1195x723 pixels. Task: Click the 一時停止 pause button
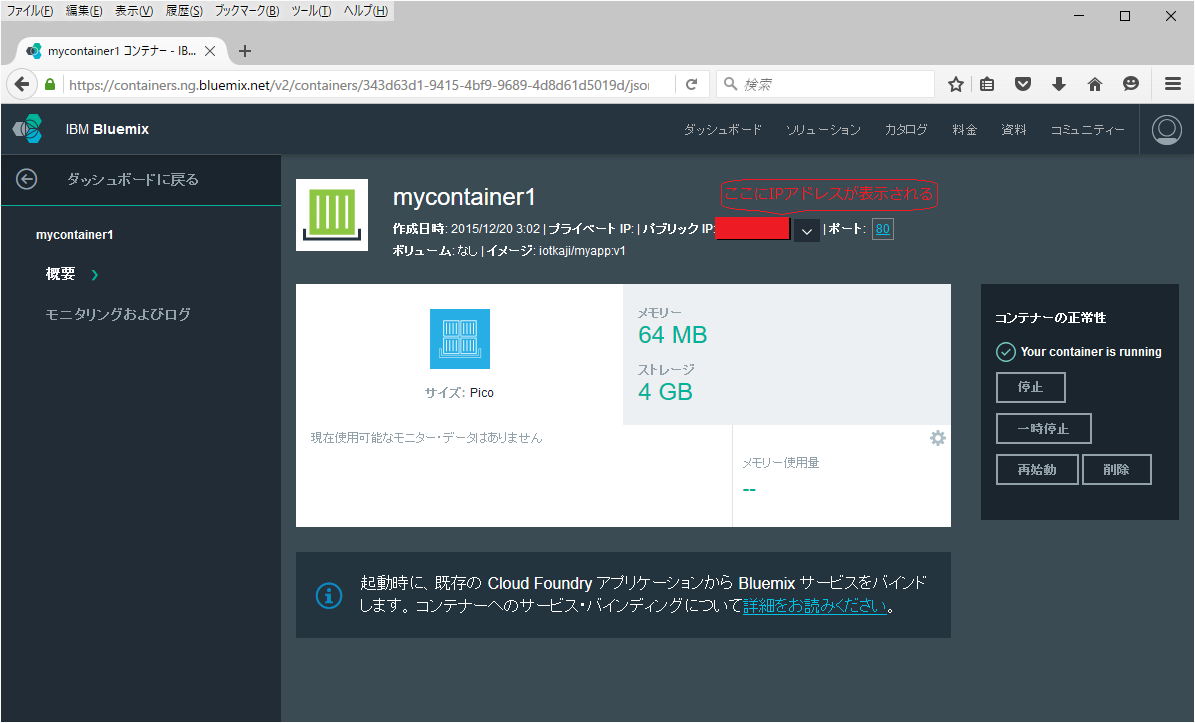point(1043,428)
